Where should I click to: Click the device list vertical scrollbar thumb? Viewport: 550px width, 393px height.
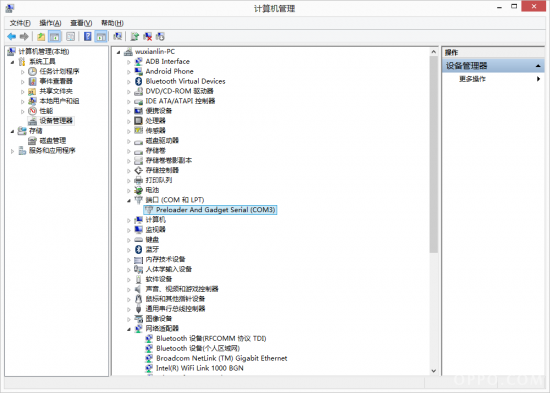(434, 154)
